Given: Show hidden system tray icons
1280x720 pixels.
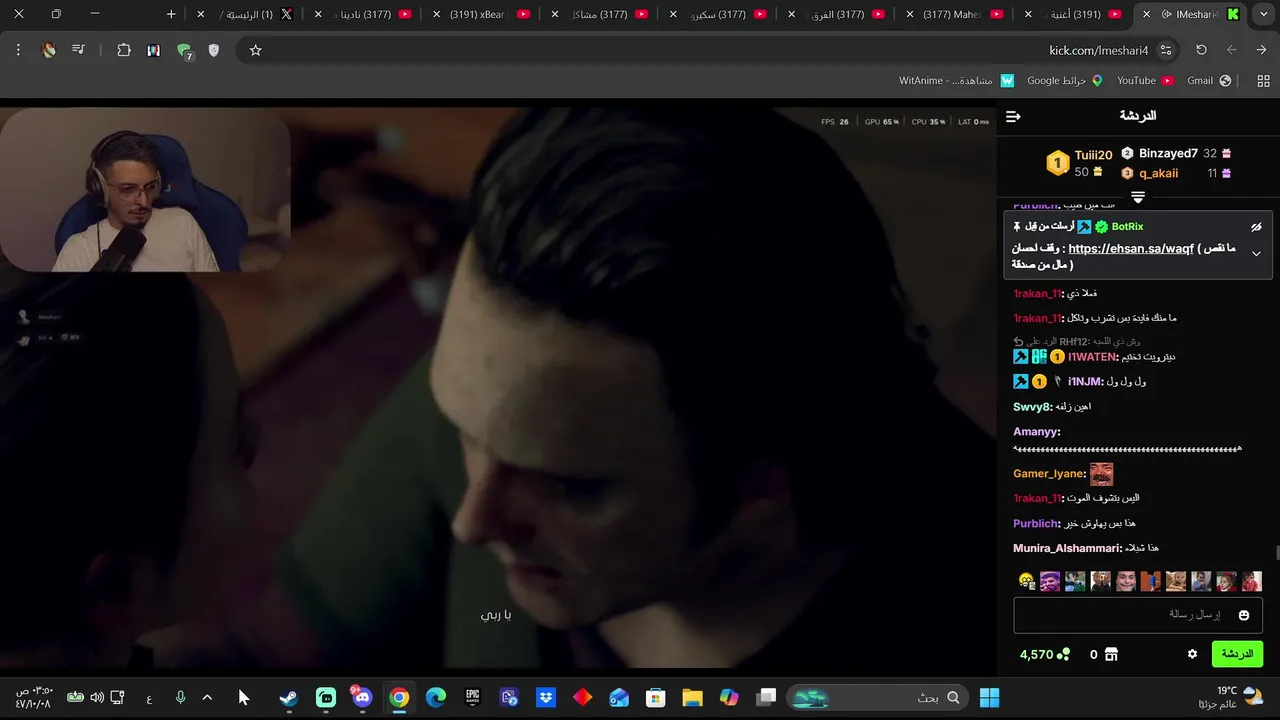Looking at the screenshot, I should 207,697.
